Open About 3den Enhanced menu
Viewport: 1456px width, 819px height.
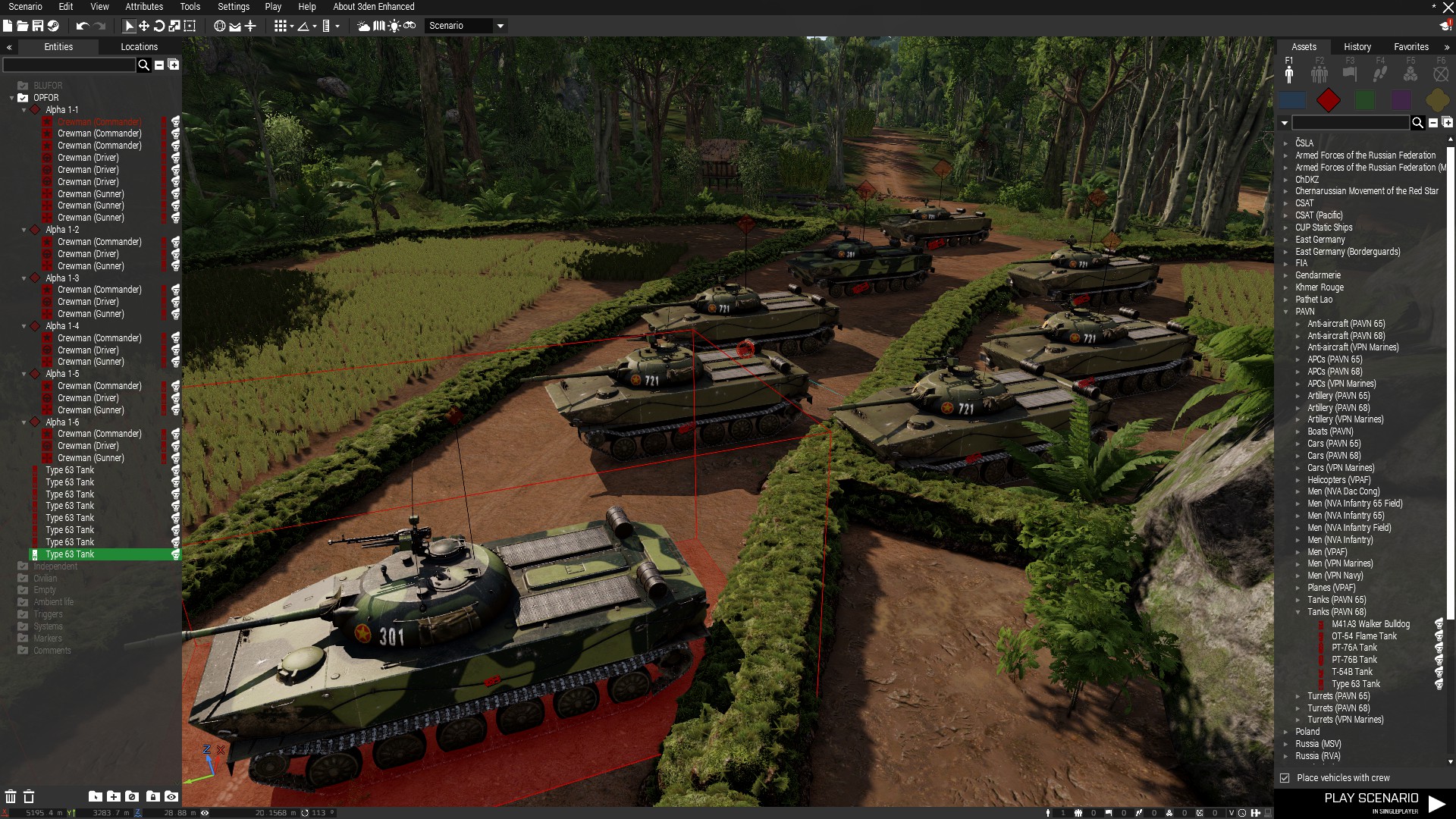(x=374, y=7)
